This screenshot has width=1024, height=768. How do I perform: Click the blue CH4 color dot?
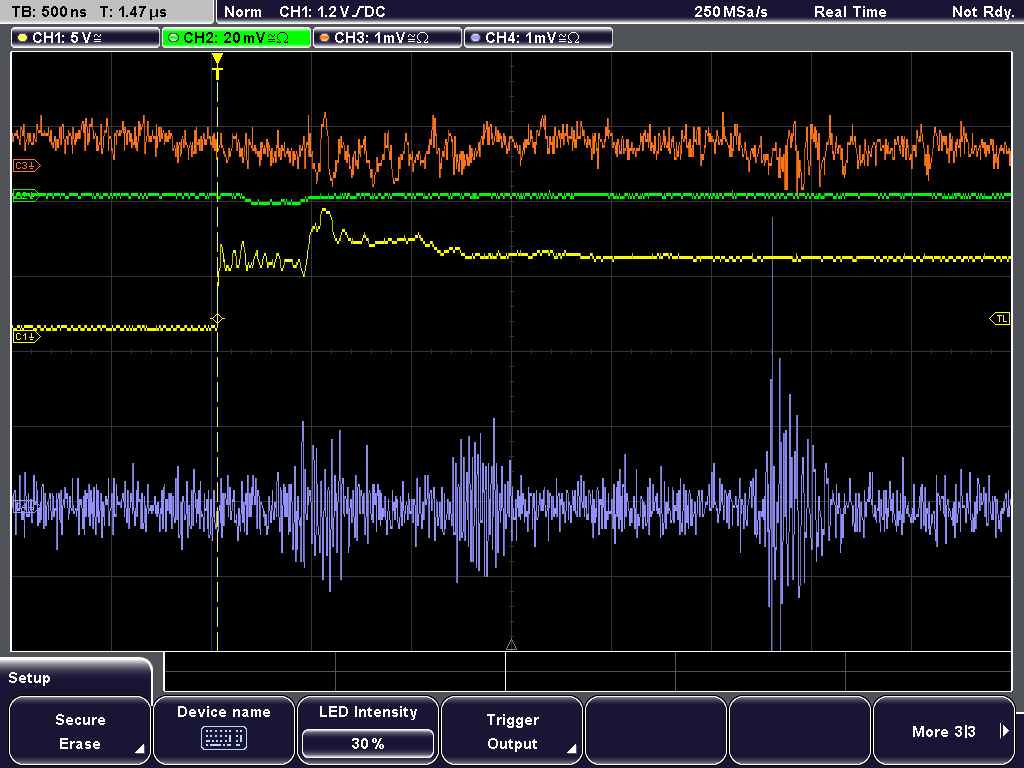tap(475, 38)
